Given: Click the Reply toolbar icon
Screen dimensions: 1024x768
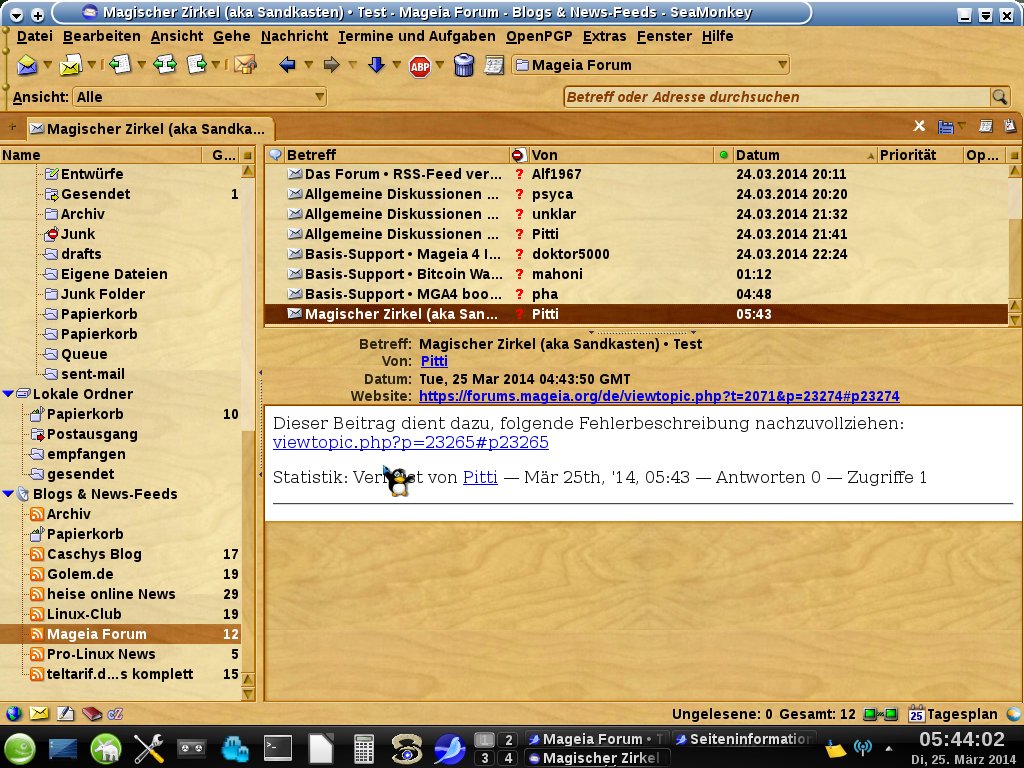Looking at the screenshot, I should point(120,65).
